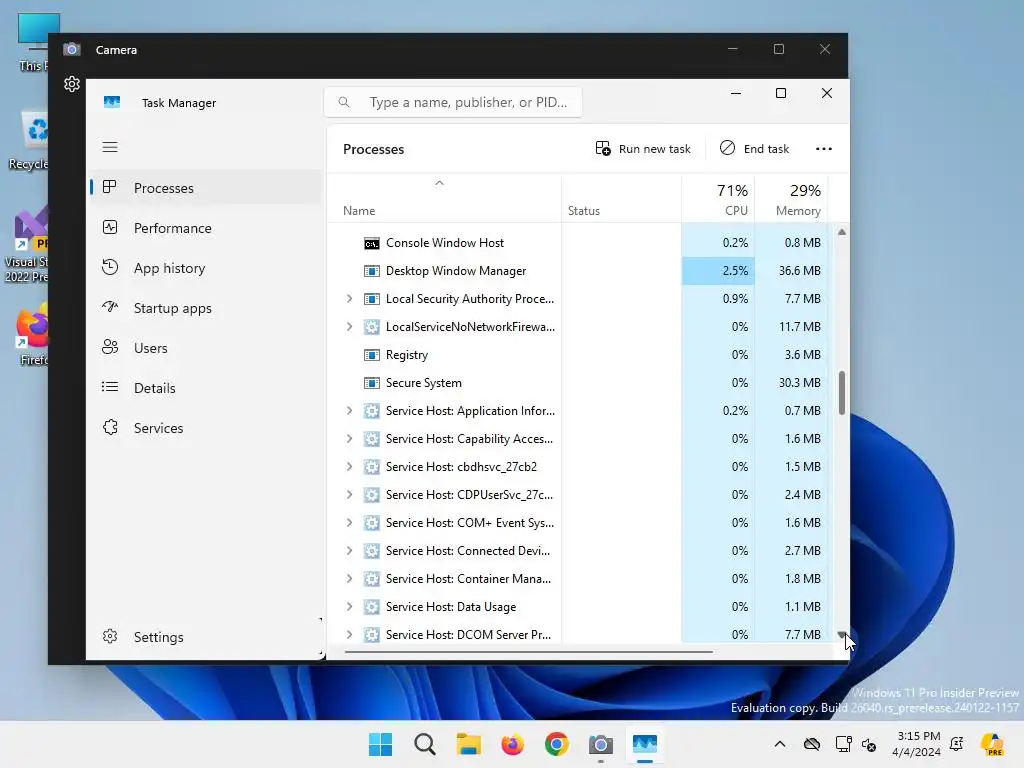Launch Firefox from the taskbar
This screenshot has width=1024, height=768.
[x=513, y=744]
